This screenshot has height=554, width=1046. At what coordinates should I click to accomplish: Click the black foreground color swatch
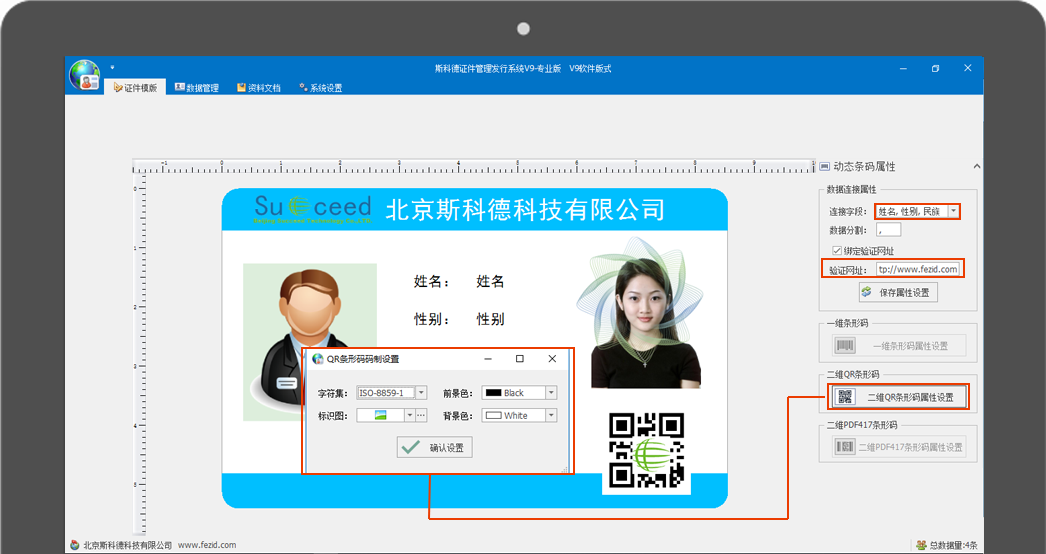(494, 393)
